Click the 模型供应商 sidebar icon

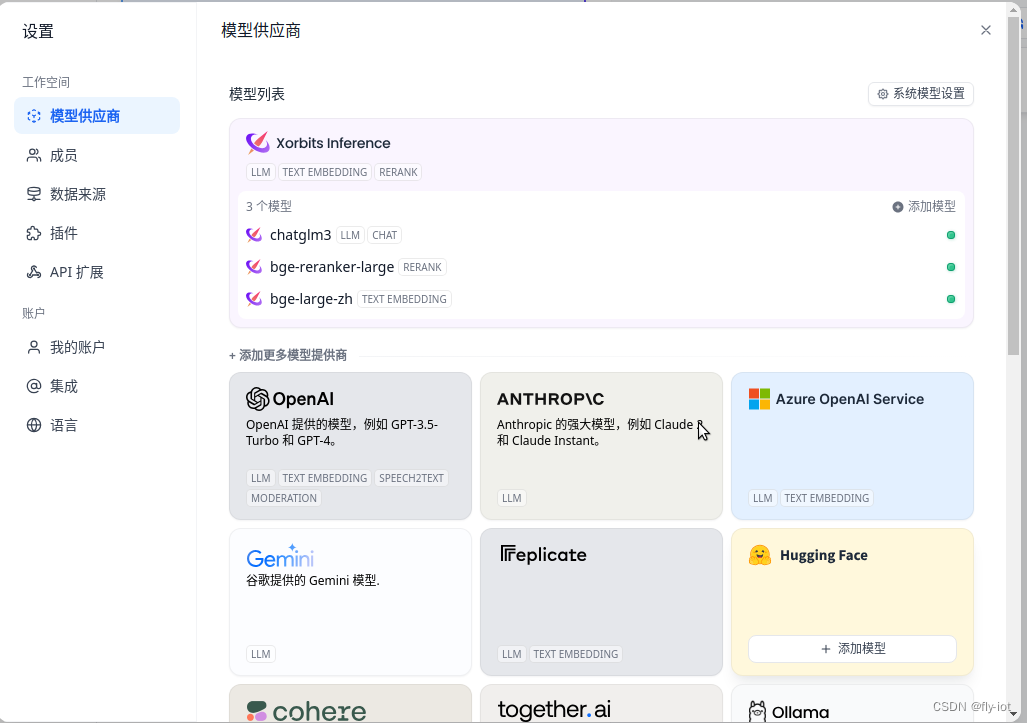[33, 116]
